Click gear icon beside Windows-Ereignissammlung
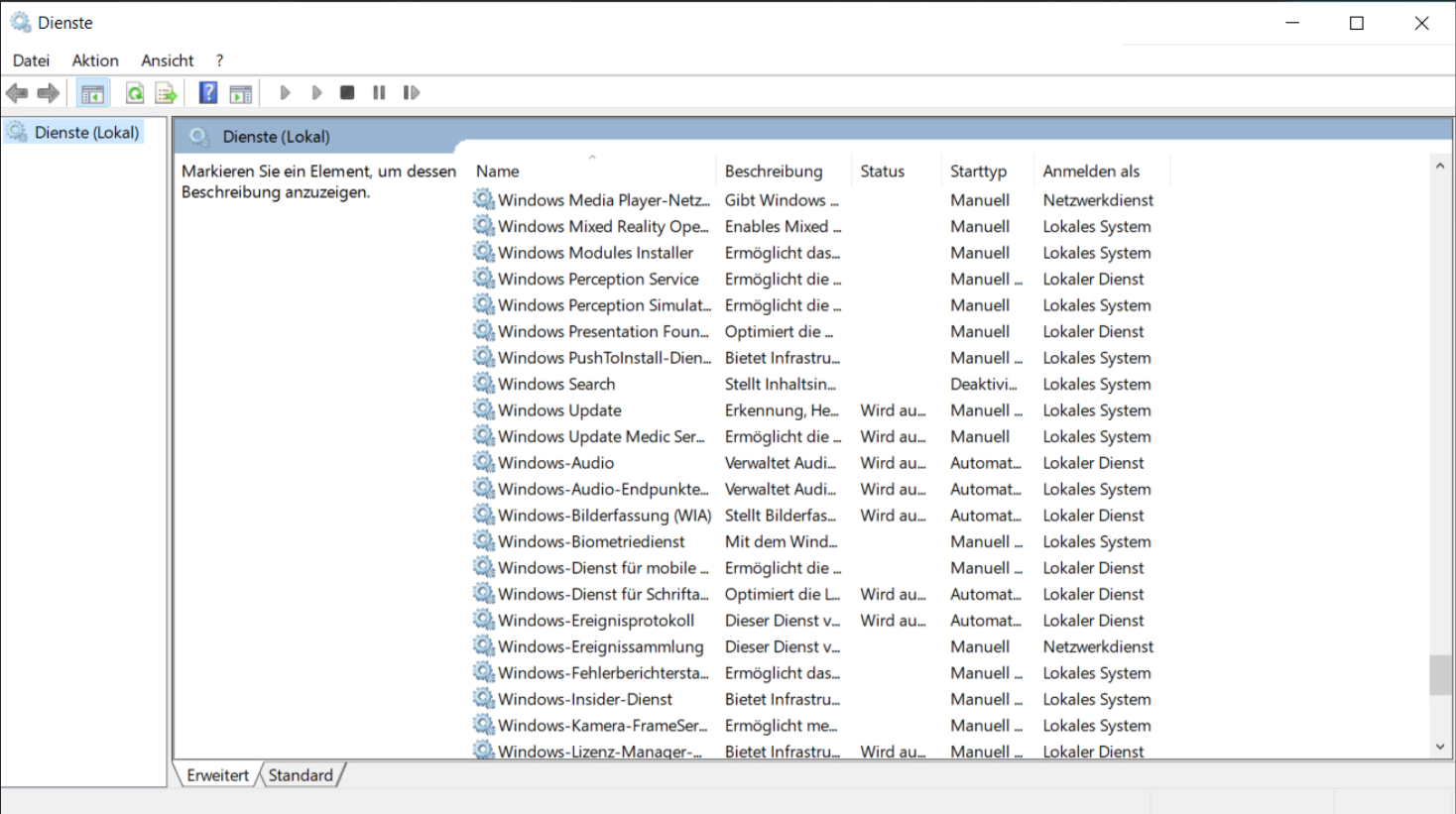 484,646
